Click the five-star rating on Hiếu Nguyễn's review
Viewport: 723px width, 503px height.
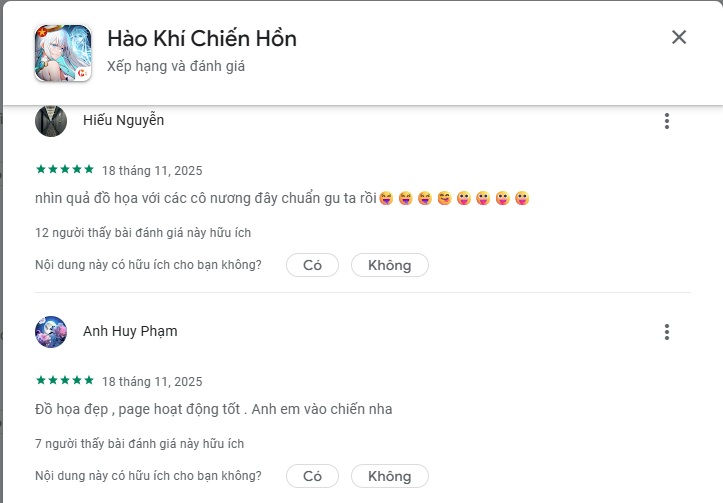pyautogui.click(x=65, y=170)
